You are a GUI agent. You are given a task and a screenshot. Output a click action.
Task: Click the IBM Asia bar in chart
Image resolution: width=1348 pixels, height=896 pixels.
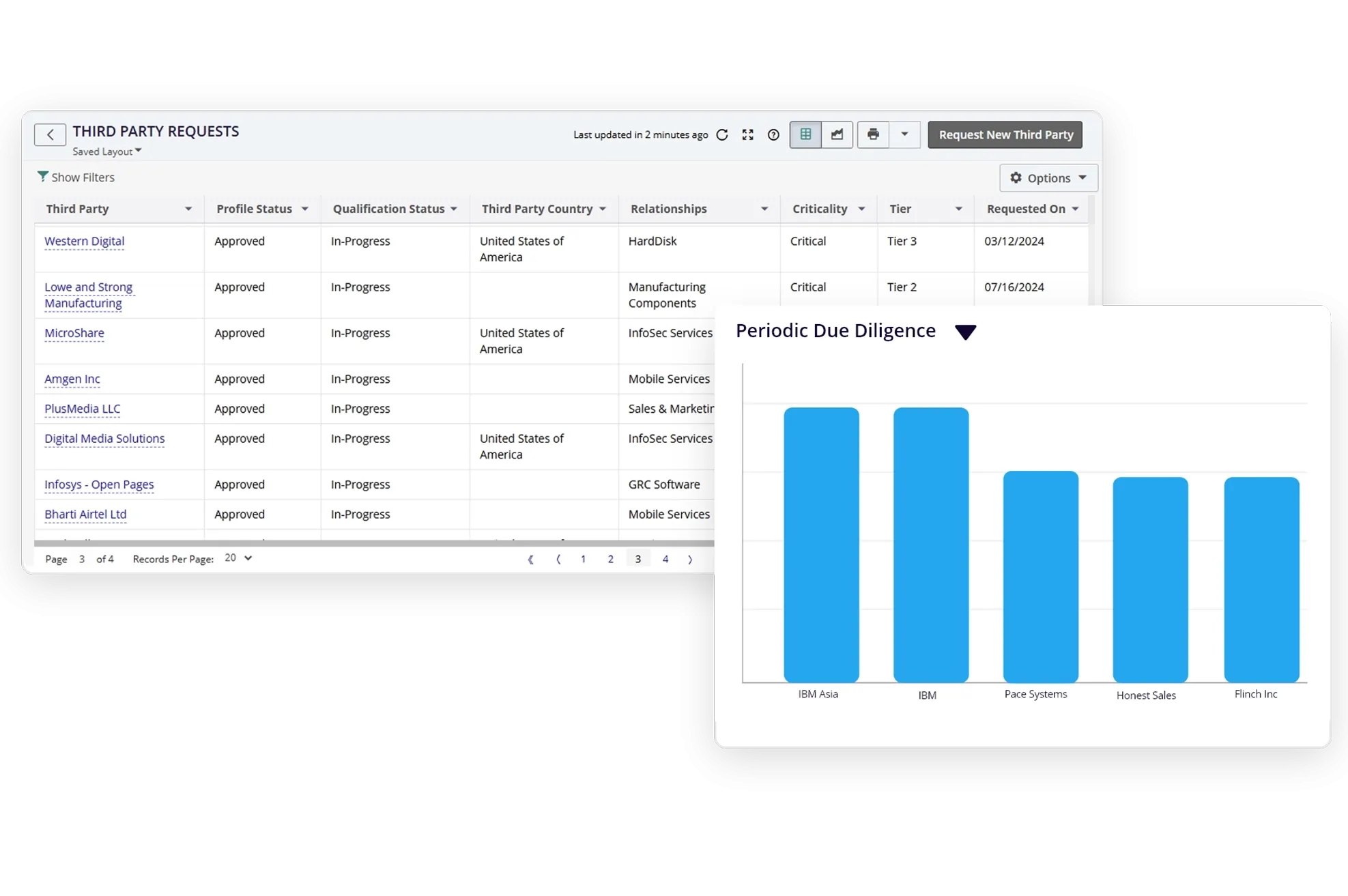click(820, 545)
